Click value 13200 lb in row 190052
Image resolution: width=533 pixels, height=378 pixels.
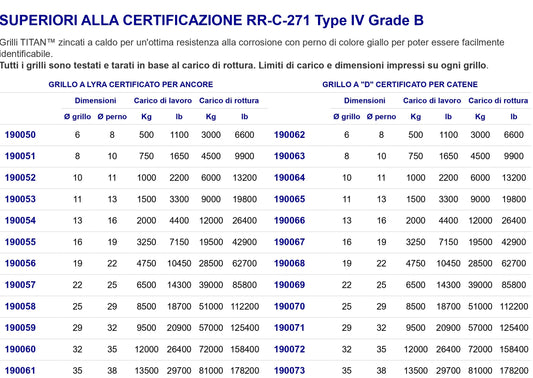(245, 177)
